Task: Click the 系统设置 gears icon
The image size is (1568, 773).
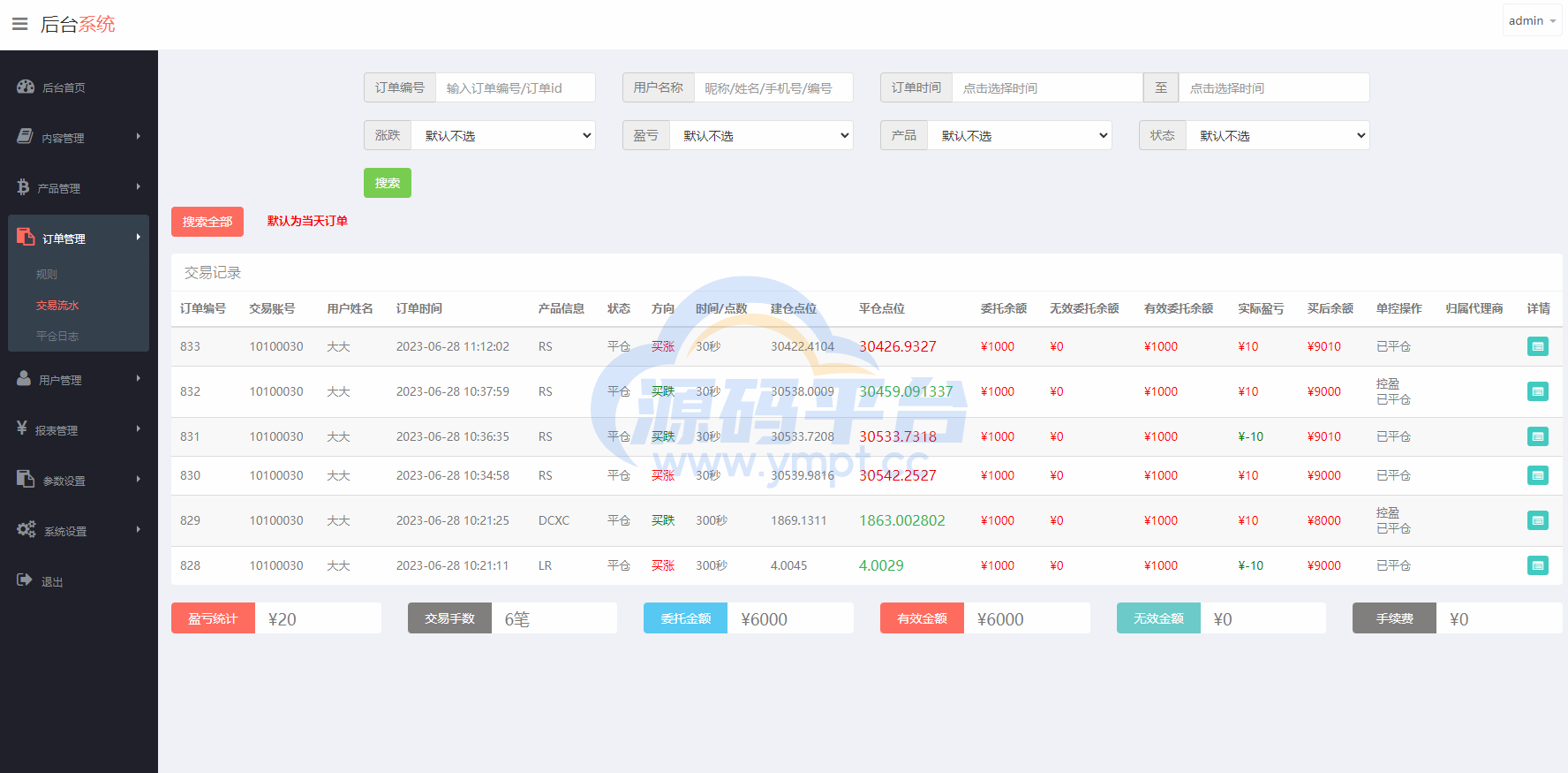Action: [26, 529]
